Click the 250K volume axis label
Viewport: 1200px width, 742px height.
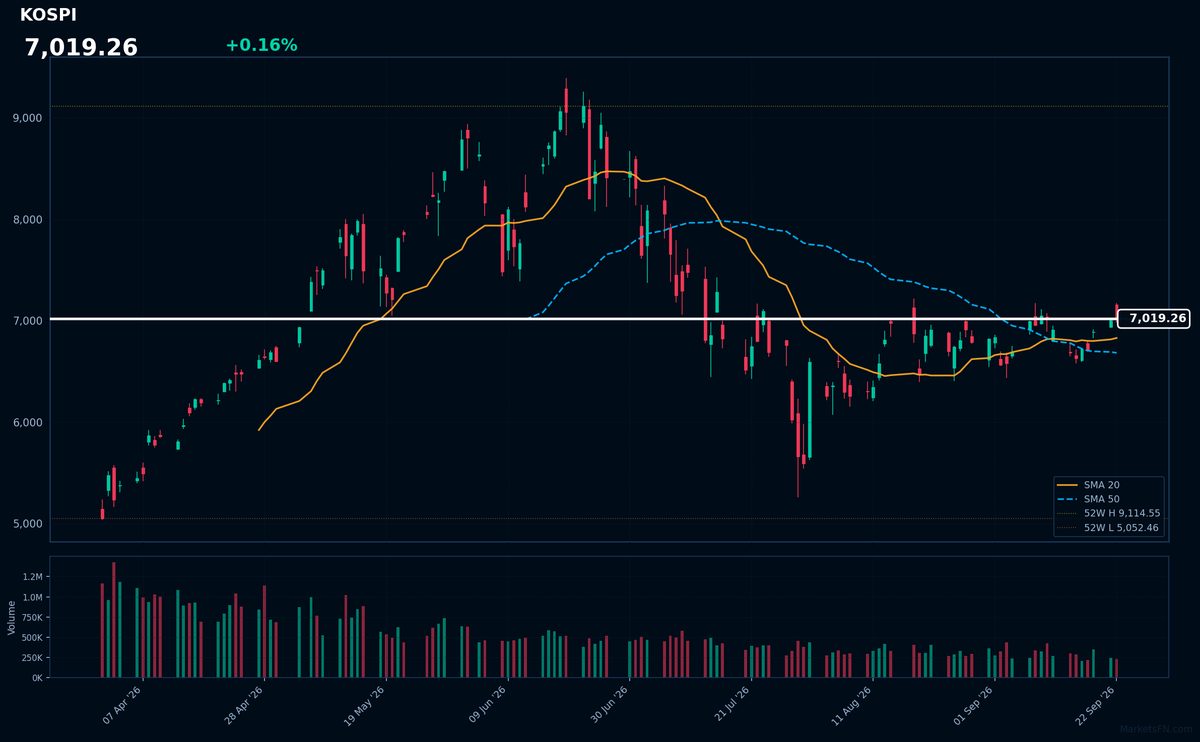pyautogui.click(x=31, y=658)
